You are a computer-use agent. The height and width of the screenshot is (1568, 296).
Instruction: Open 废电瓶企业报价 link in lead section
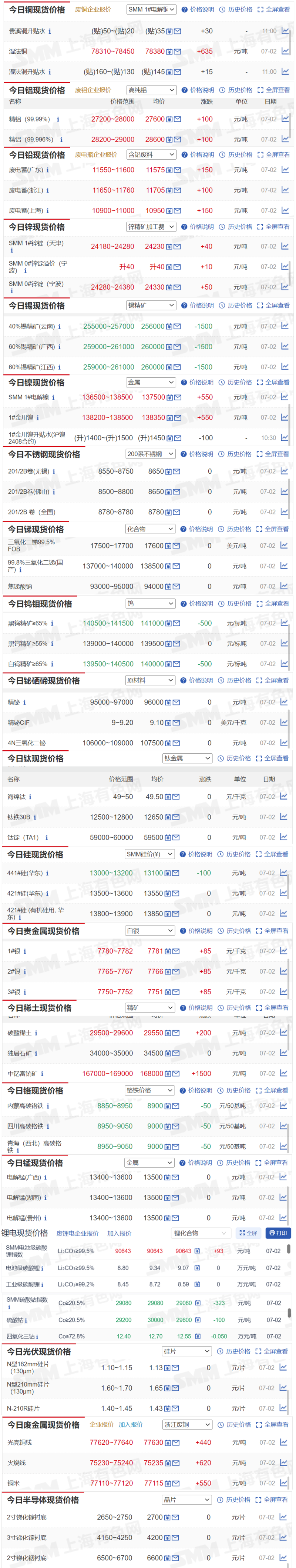click(x=96, y=154)
